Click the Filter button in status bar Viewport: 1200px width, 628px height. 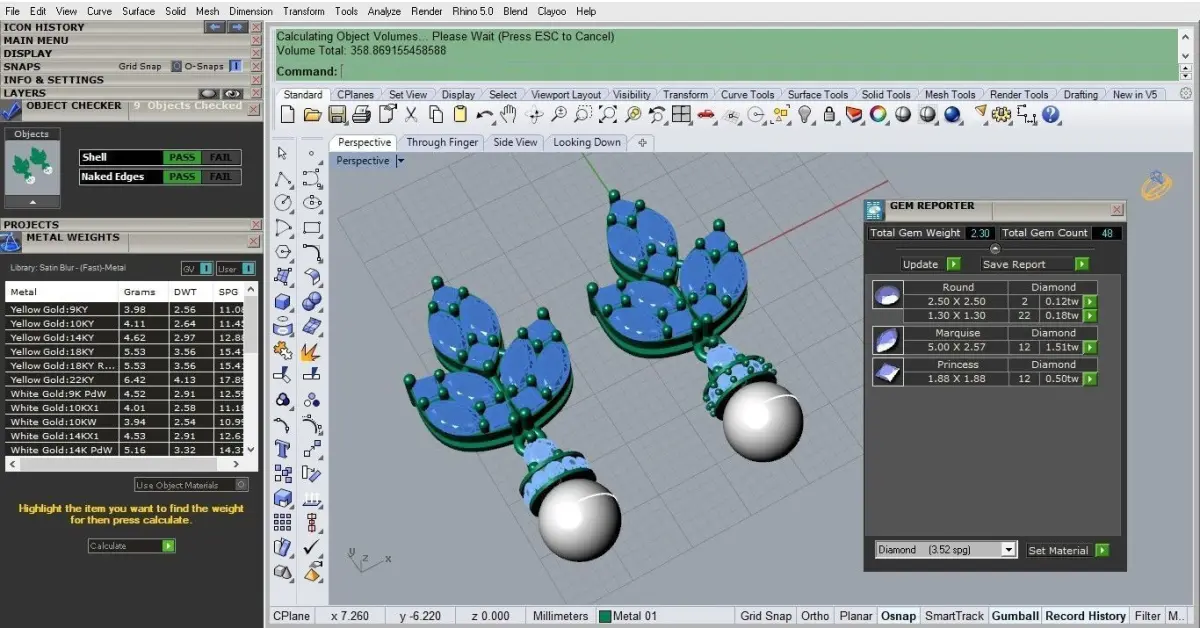click(x=1148, y=616)
